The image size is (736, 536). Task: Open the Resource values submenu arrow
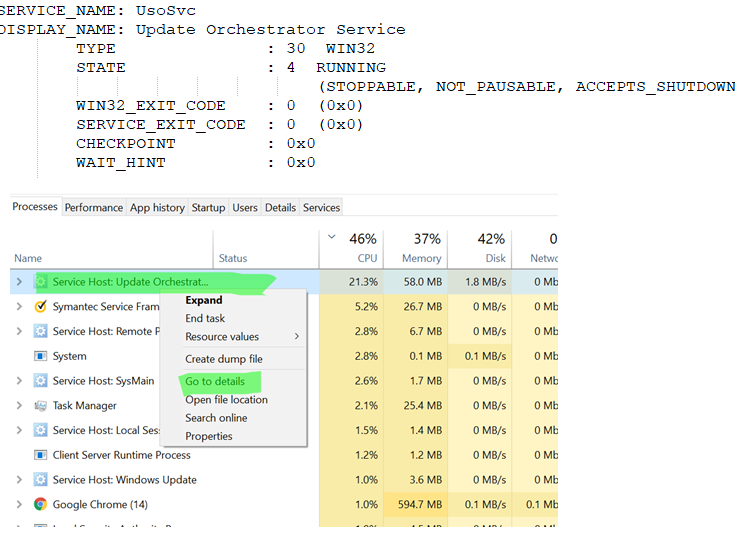[297, 337]
